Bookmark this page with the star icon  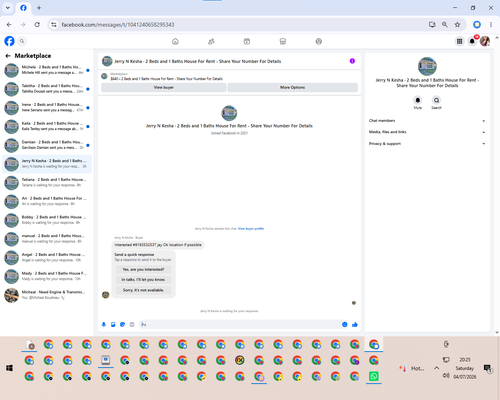click(x=457, y=25)
